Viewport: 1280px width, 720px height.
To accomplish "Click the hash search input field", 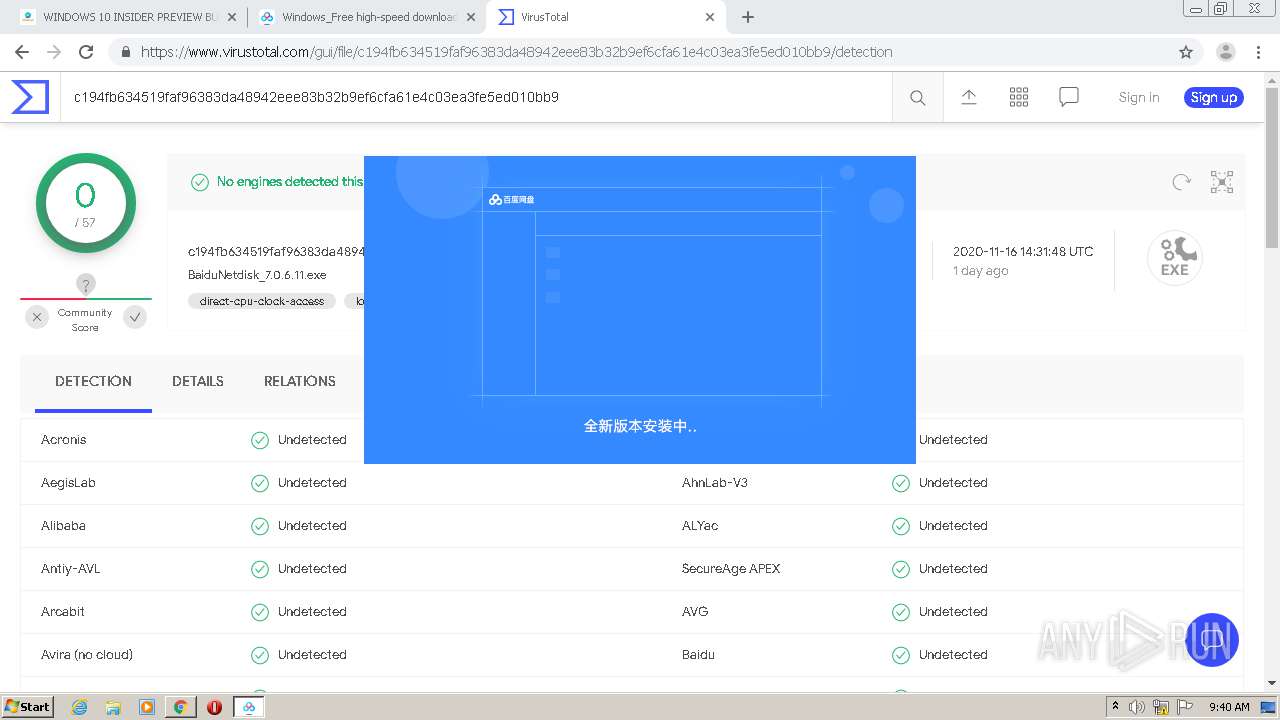I will point(476,97).
